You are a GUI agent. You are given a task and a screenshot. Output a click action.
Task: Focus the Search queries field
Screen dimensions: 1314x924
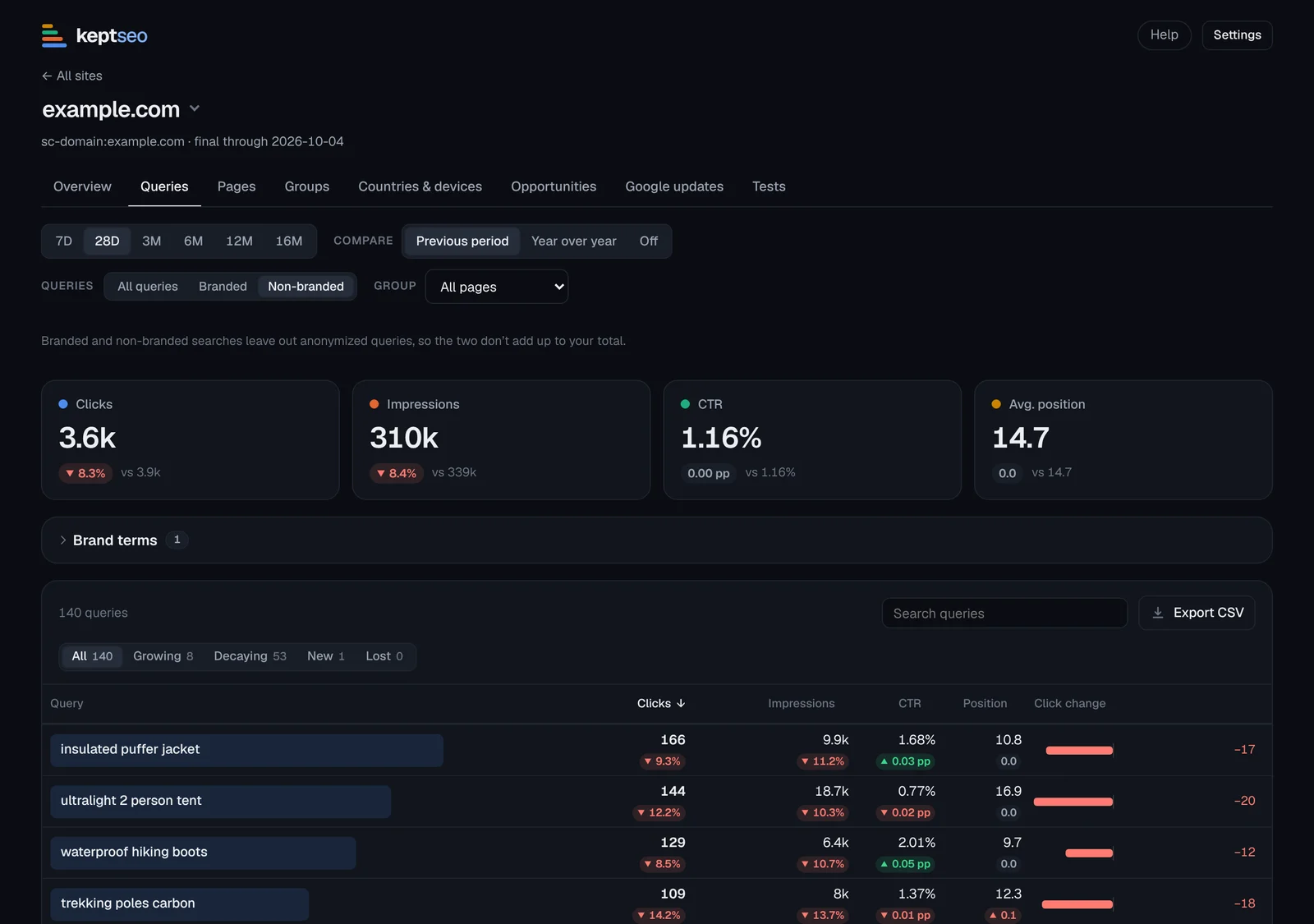[1004, 614]
